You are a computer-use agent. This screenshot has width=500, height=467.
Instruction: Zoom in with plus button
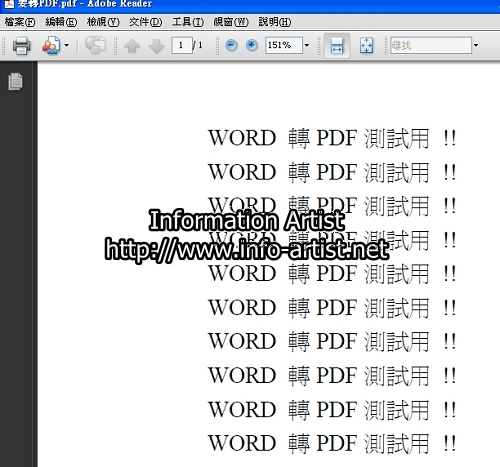point(252,45)
